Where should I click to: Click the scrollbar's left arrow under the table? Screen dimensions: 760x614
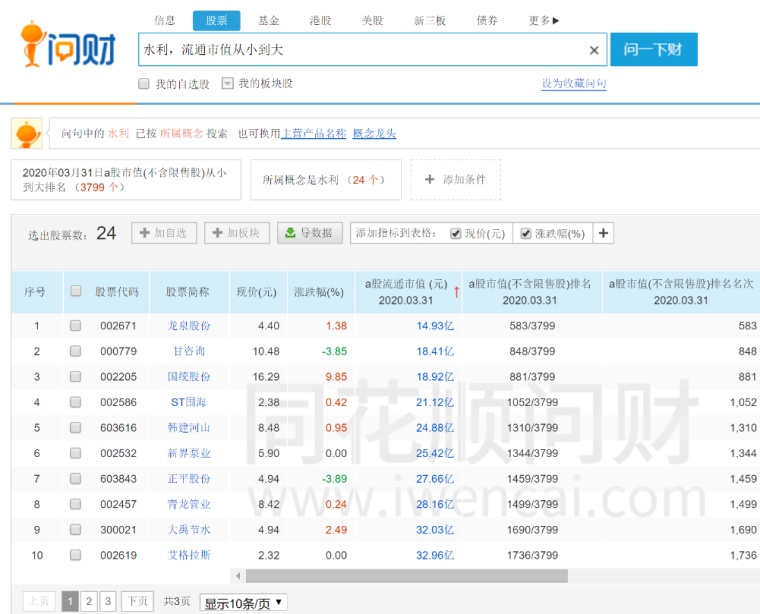point(238,576)
